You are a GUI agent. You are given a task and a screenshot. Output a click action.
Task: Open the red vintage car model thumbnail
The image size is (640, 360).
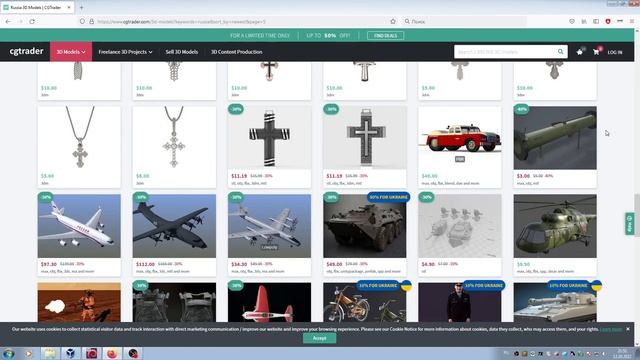click(x=460, y=138)
